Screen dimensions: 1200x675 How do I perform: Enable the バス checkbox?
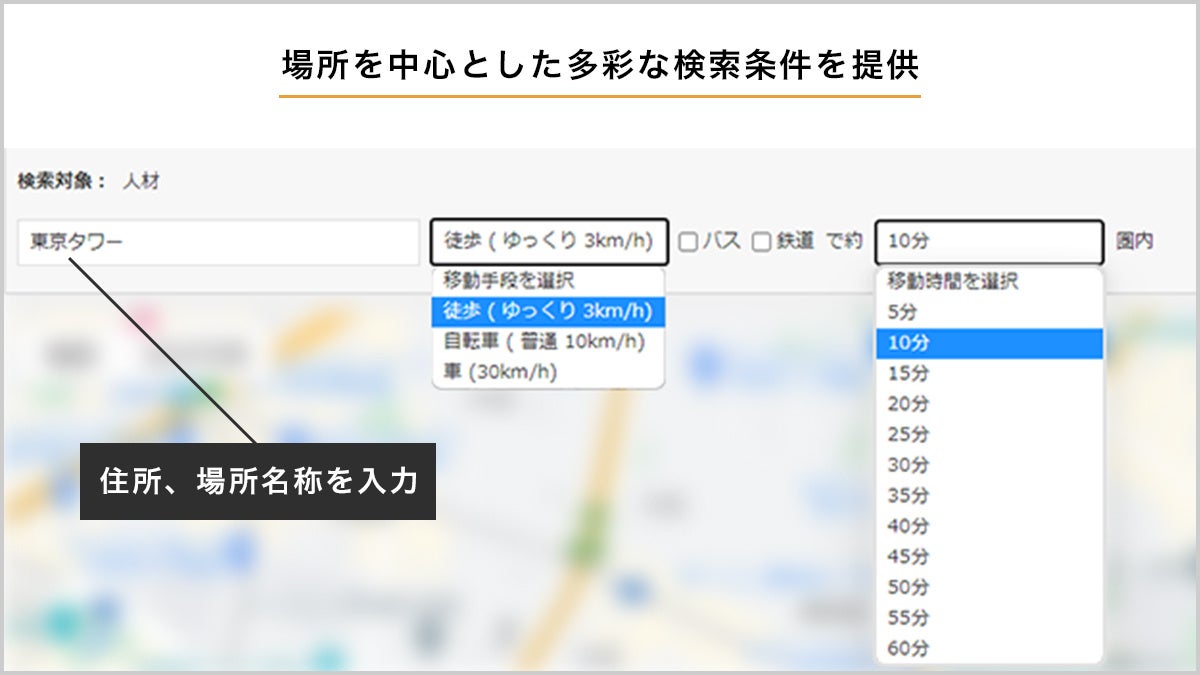(x=687, y=242)
